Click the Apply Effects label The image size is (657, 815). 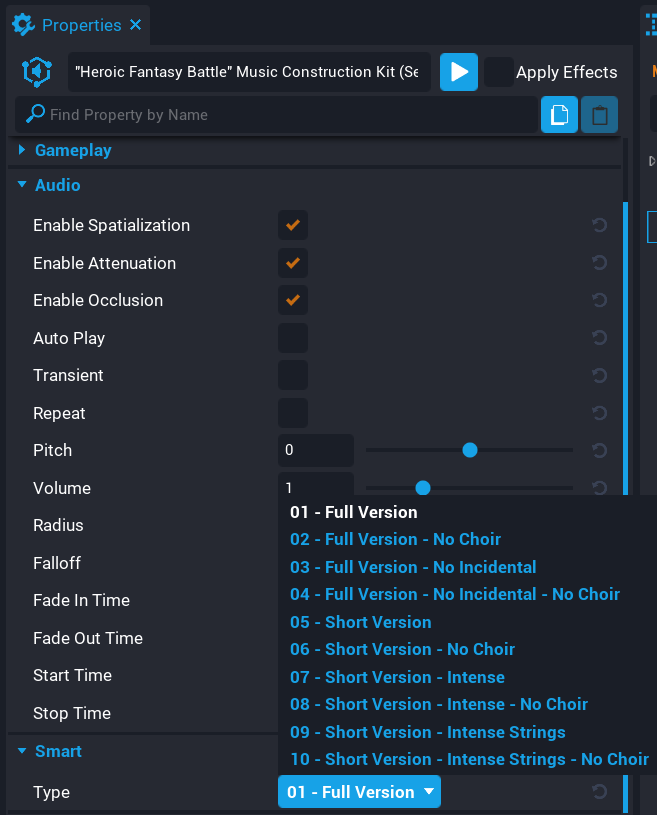click(566, 72)
